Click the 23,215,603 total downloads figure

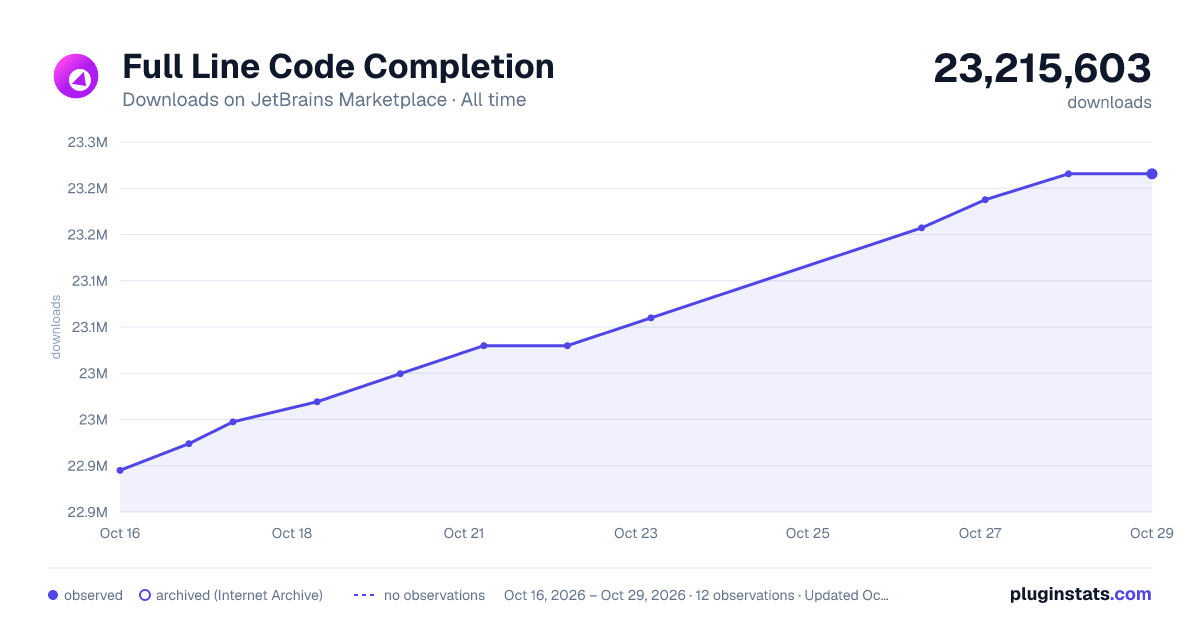(1042, 69)
